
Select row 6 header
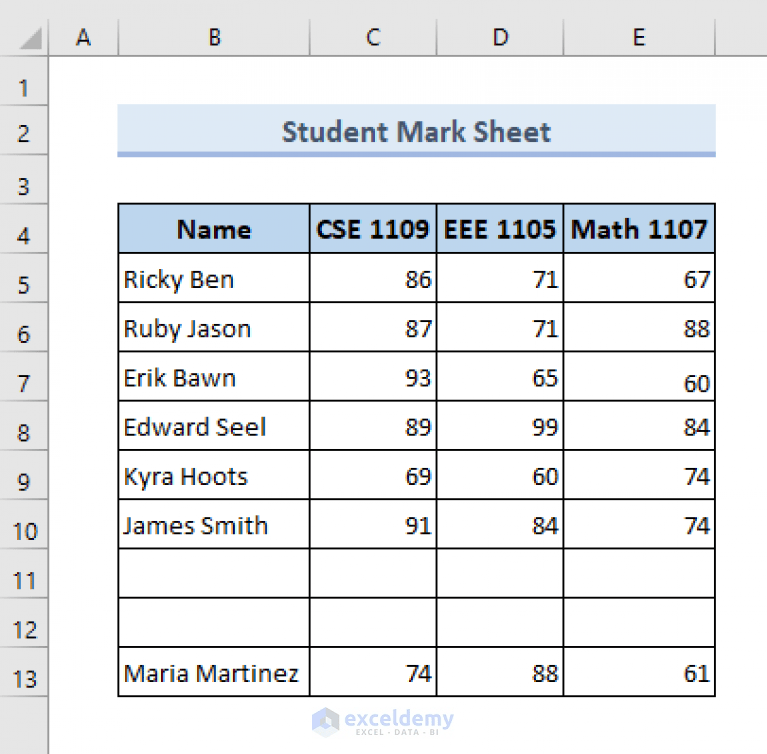pos(23,327)
